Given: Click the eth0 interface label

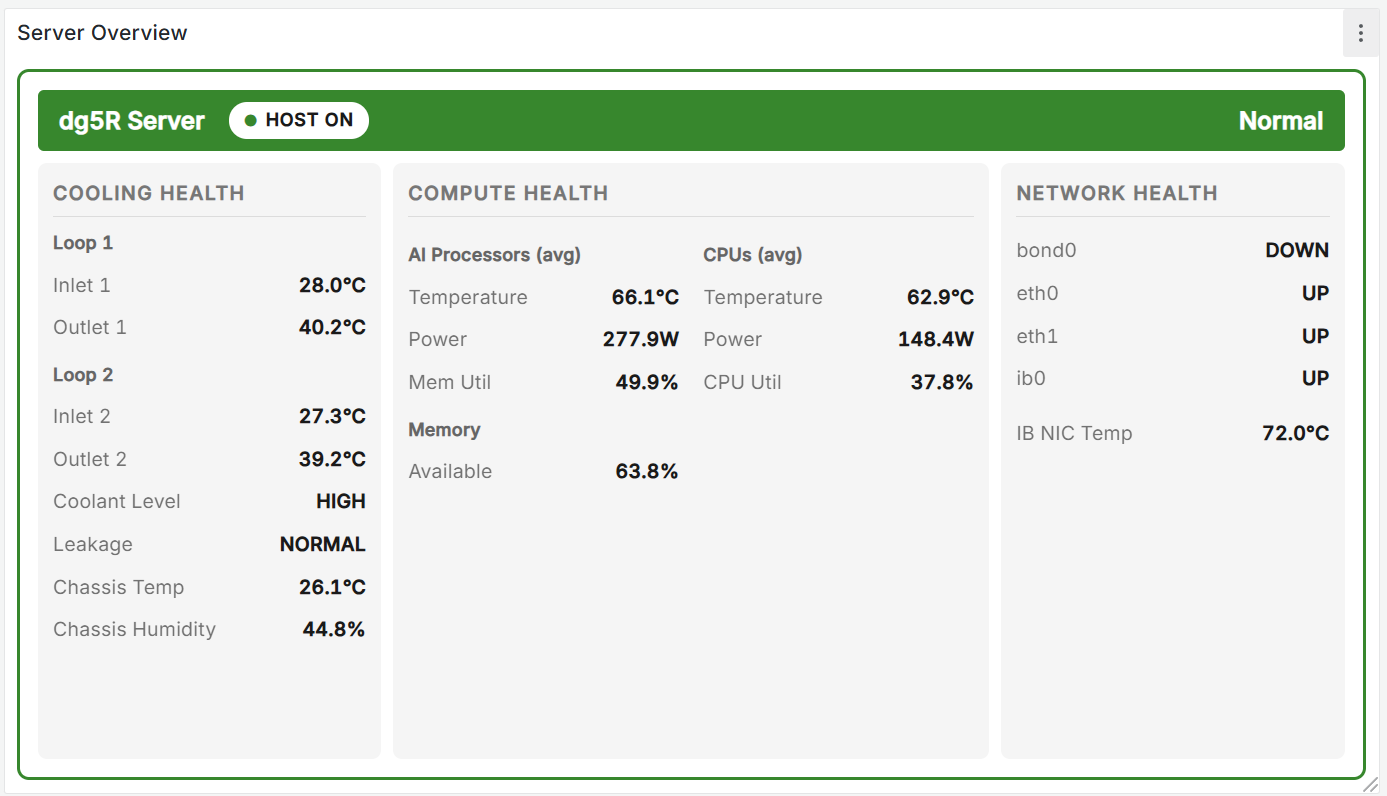Looking at the screenshot, I should [1037, 293].
